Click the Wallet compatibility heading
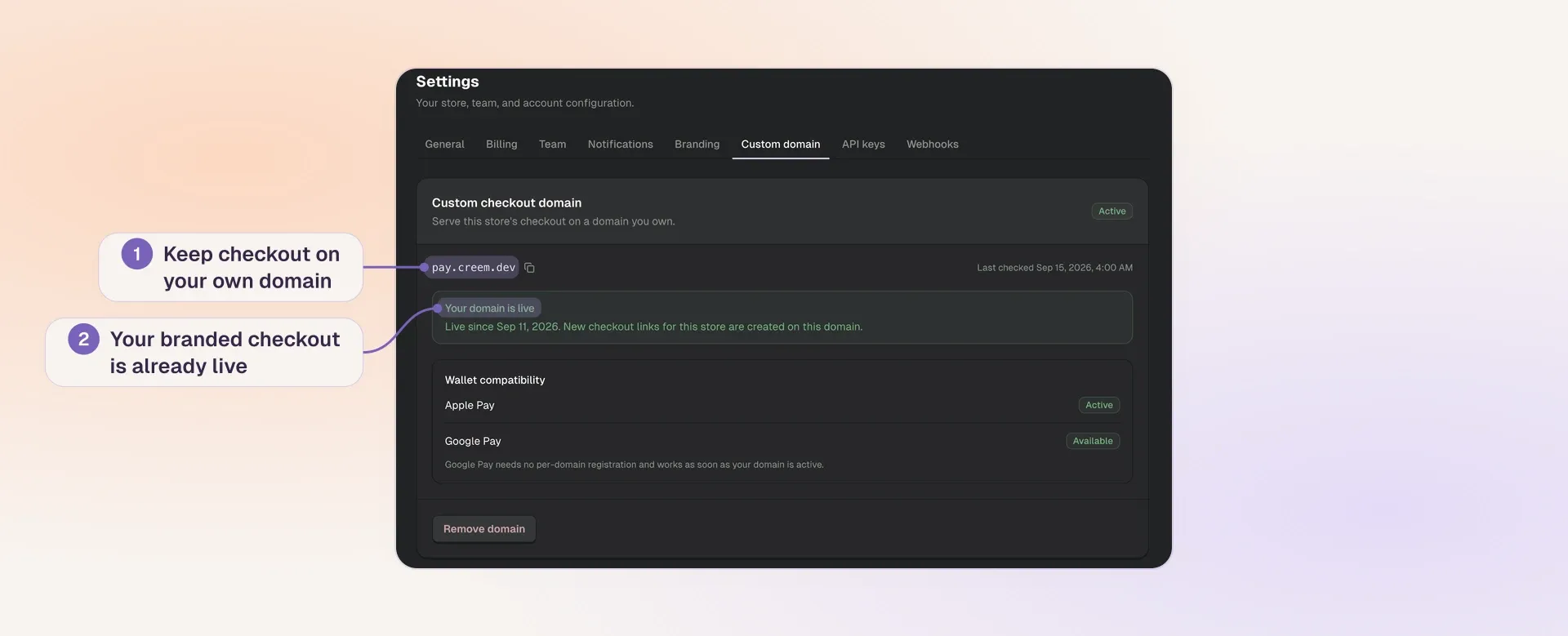The width and height of the screenshot is (1568, 636). pyautogui.click(x=495, y=380)
